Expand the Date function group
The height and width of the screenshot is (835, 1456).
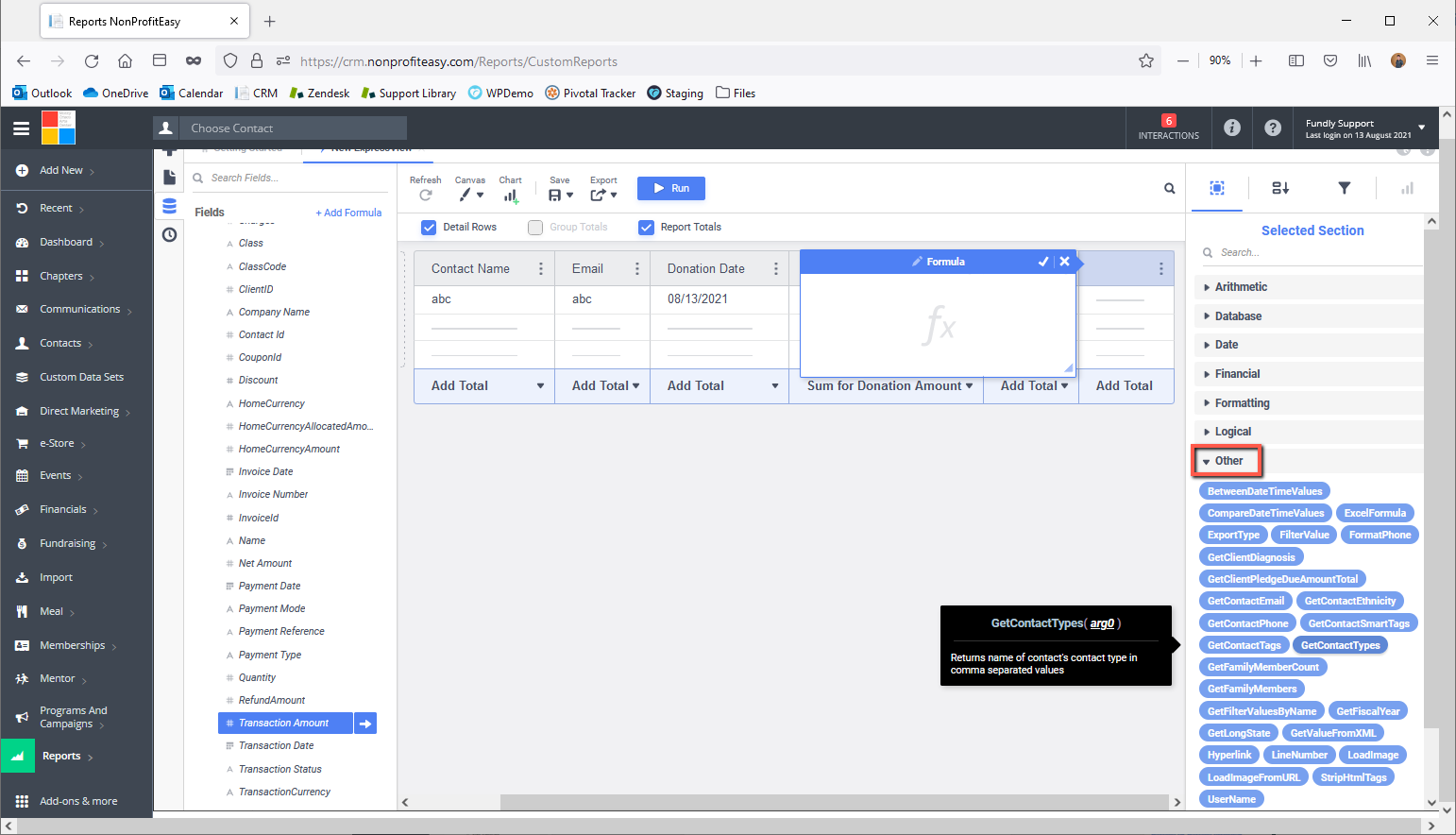coord(1309,345)
